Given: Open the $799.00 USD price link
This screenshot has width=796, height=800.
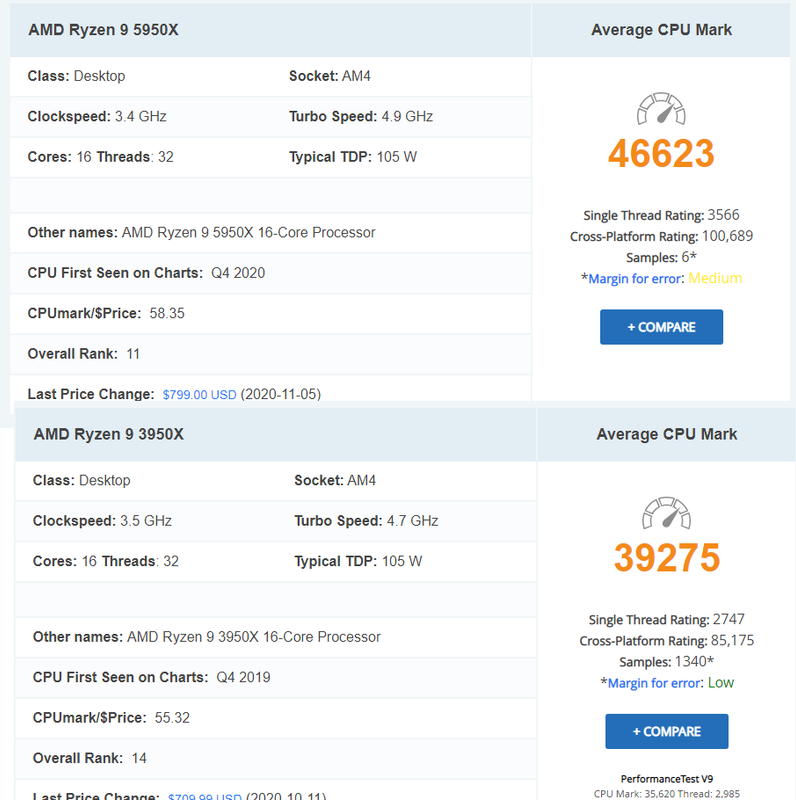Looking at the screenshot, I should pos(200,394).
